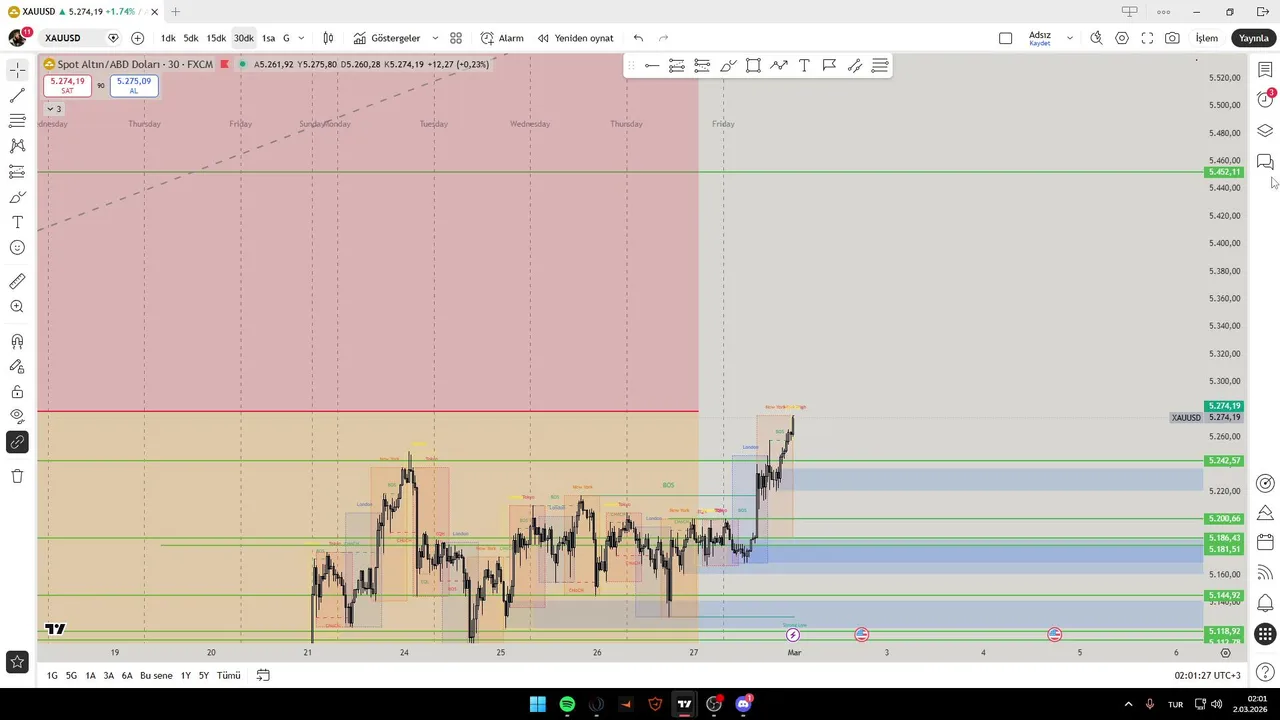Open the forecasting and measurement tools
The height and width of the screenshot is (720, 1280).
coord(17,172)
